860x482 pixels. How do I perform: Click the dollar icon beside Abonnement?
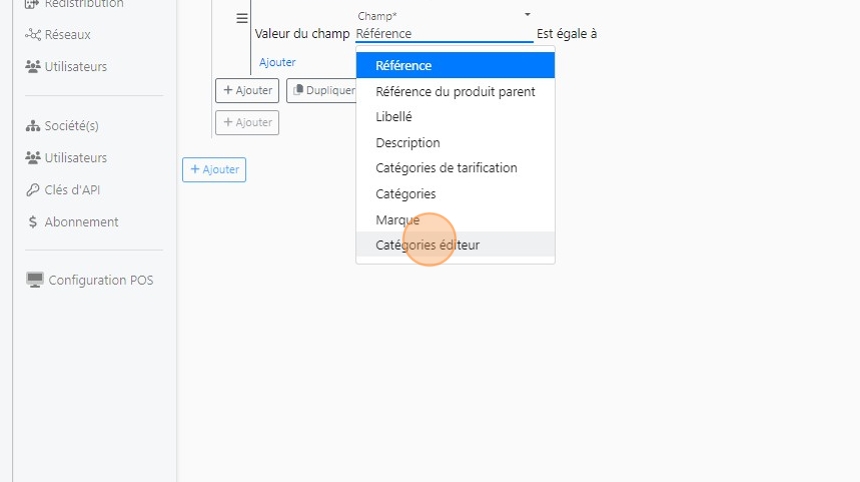tap(33, 222)
